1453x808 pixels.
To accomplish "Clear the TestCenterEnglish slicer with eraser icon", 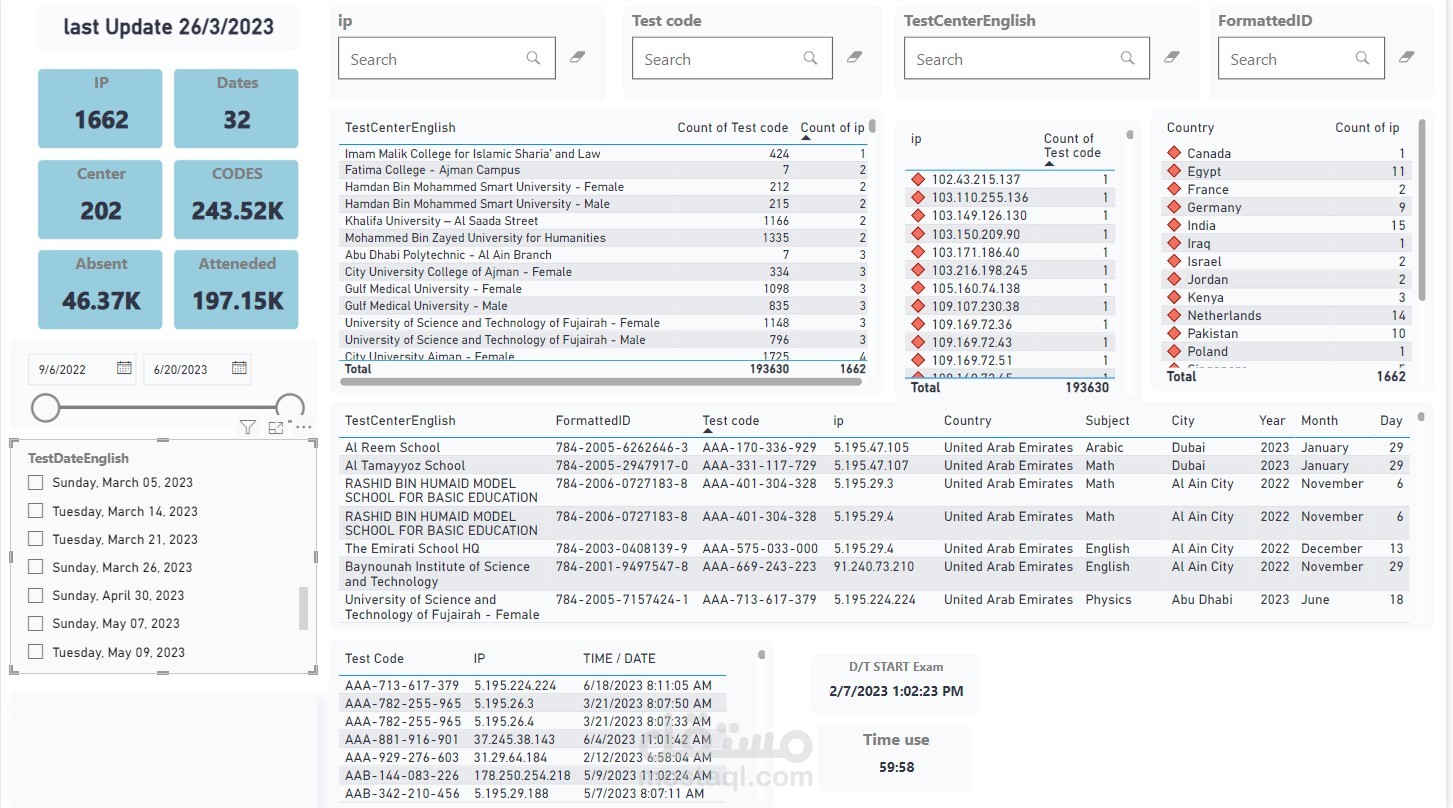I will click(1172, 58).
